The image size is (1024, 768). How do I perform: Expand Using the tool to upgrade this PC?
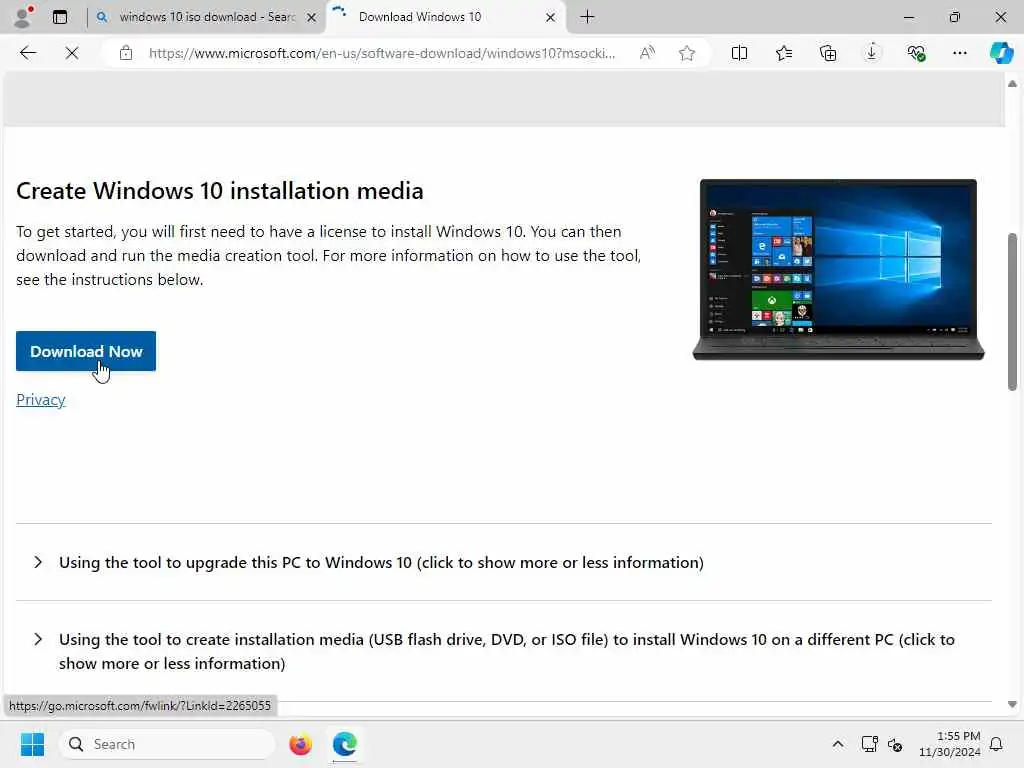381,562
